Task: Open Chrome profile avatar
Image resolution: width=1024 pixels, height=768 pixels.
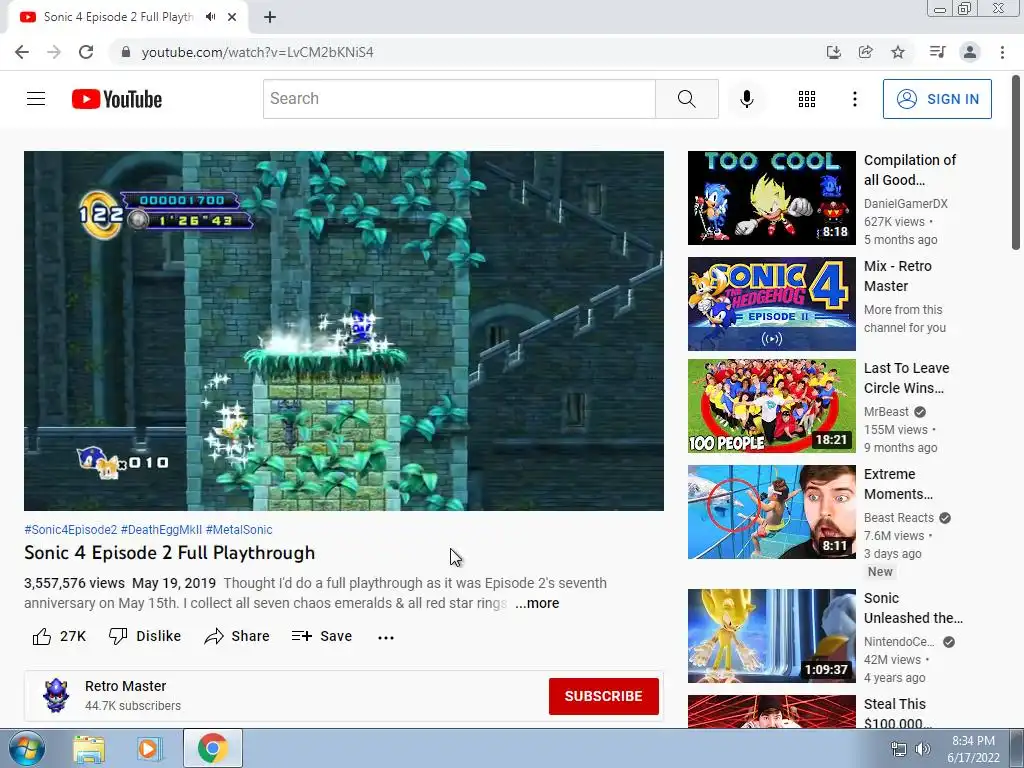Action: point(970,52)
